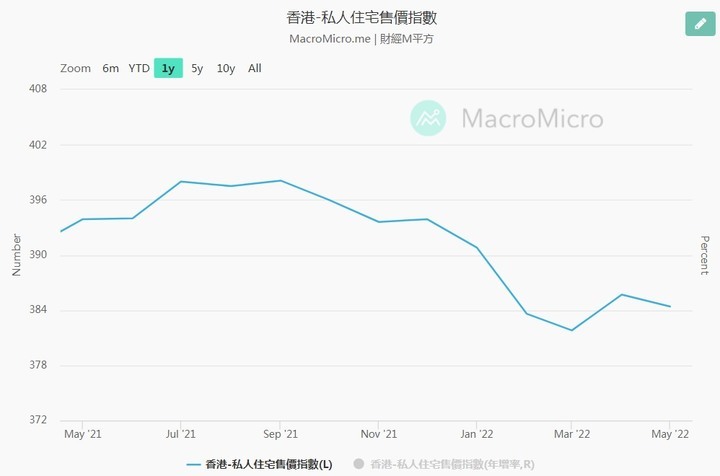Select the YTD zoom range
720x476 pixels.
pyautogui.click(x=139, y=68)
